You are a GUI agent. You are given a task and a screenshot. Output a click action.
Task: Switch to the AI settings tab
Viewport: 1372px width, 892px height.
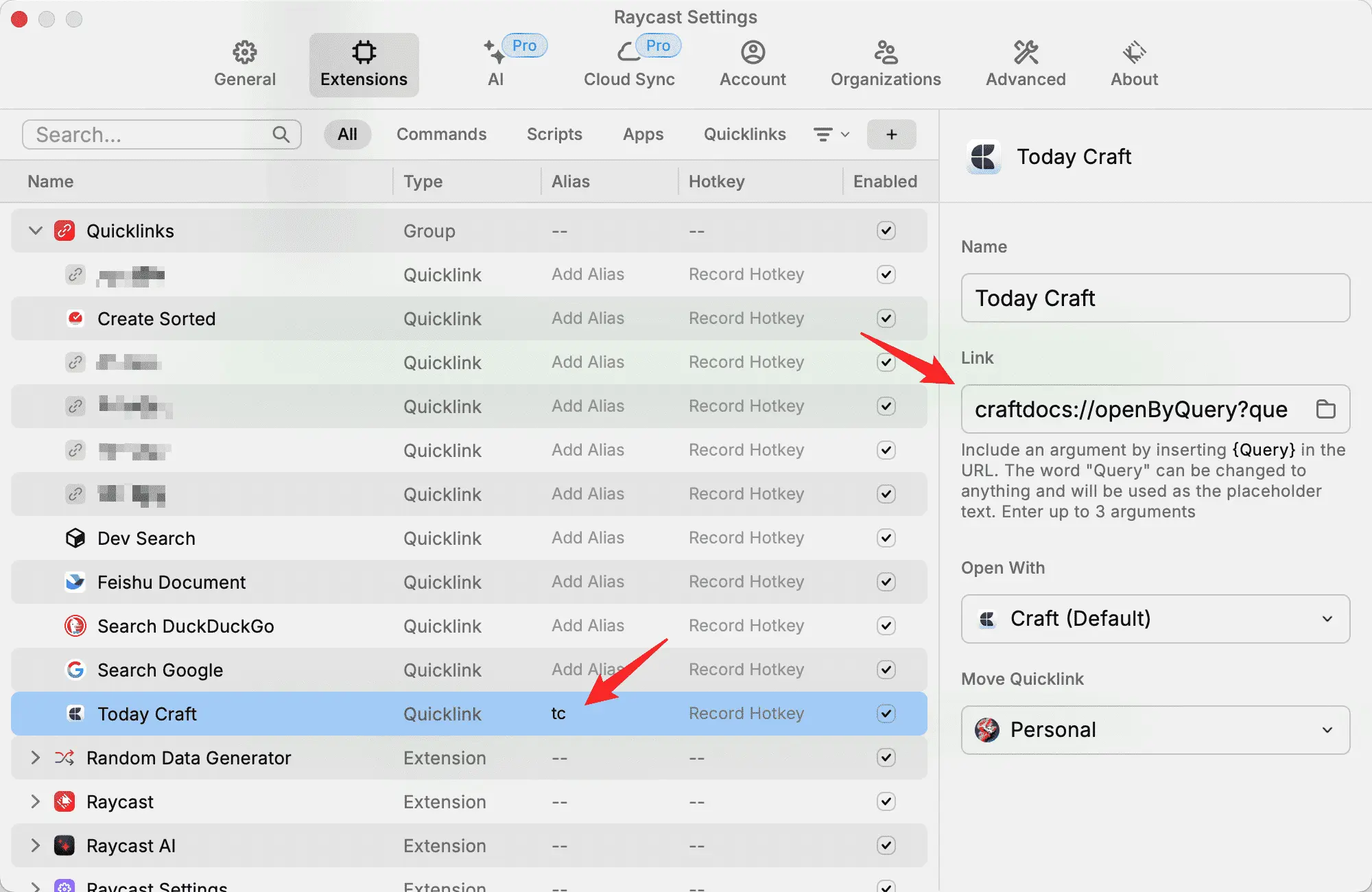point(496,64)
